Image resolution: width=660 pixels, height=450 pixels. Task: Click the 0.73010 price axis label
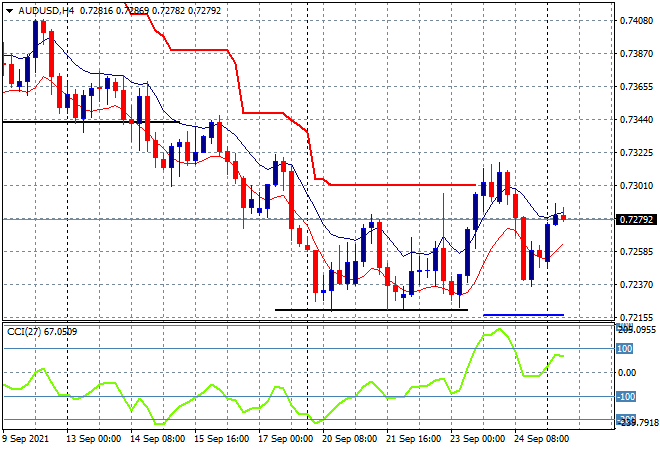636,186
